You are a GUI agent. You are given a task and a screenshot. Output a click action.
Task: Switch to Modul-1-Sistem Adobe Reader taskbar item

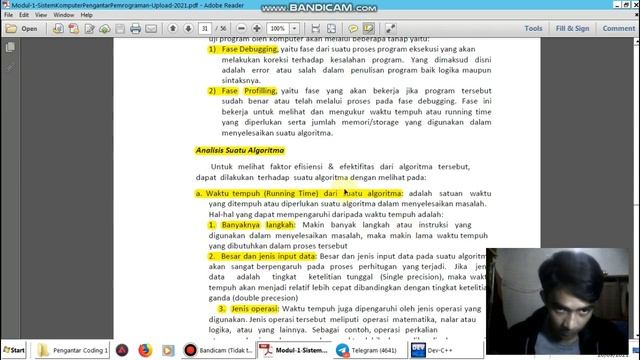pyautogui.click(x=294, y=350)
